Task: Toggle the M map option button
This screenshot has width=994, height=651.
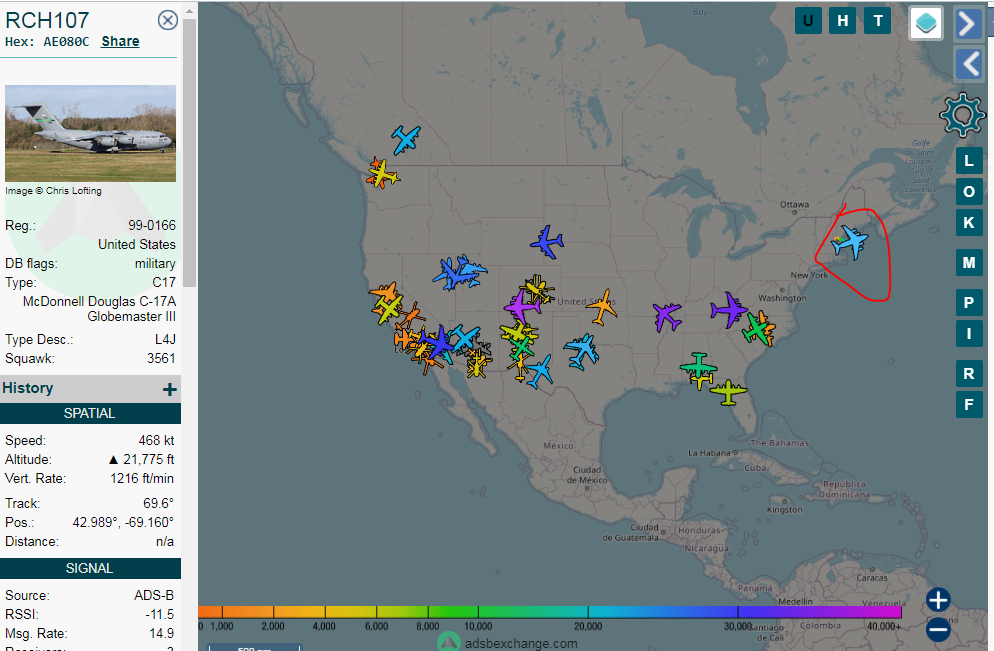Action: point(969,262)
